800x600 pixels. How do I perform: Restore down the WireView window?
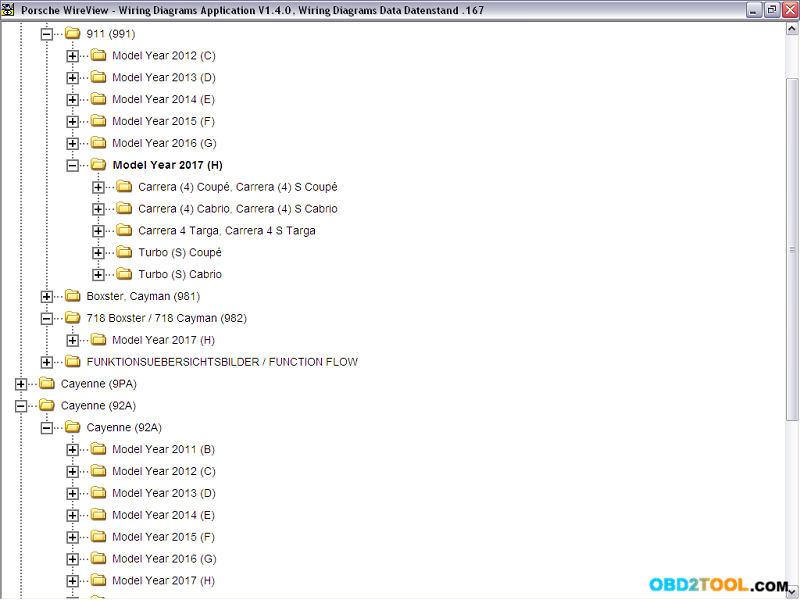click(x=771, y=10)
